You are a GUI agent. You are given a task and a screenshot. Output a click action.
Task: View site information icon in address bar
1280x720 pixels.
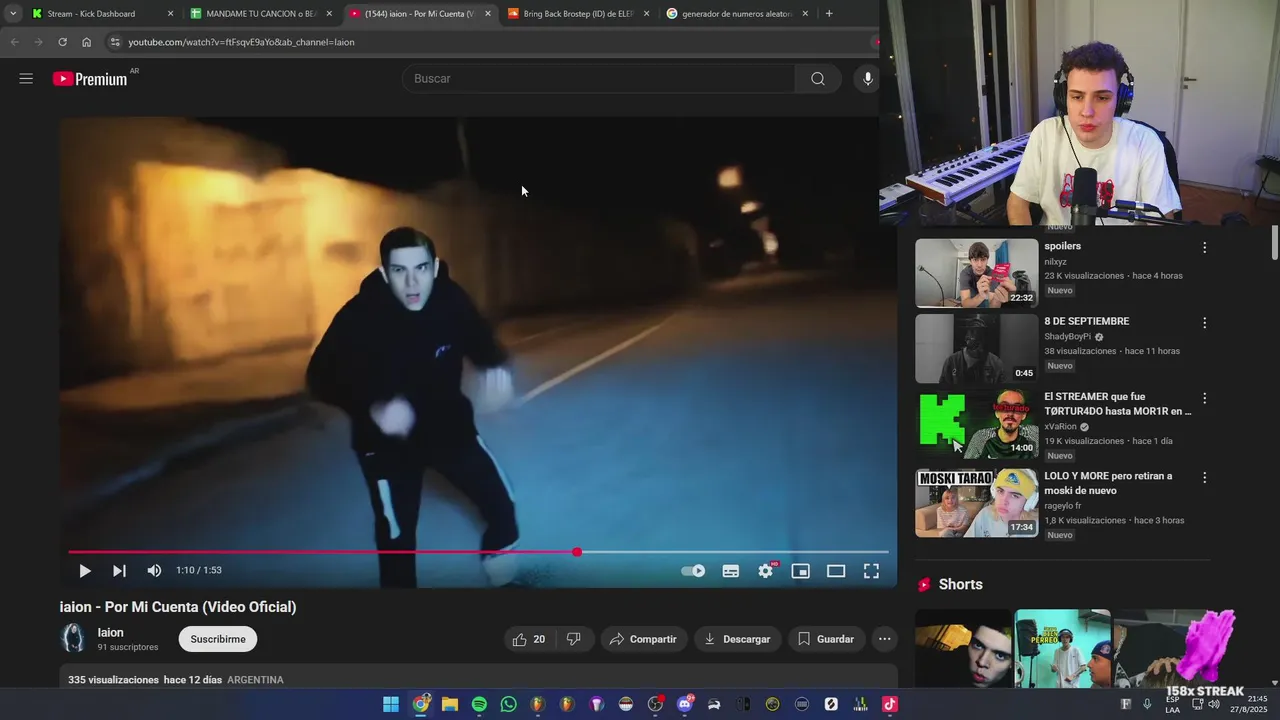click(115, 42)
